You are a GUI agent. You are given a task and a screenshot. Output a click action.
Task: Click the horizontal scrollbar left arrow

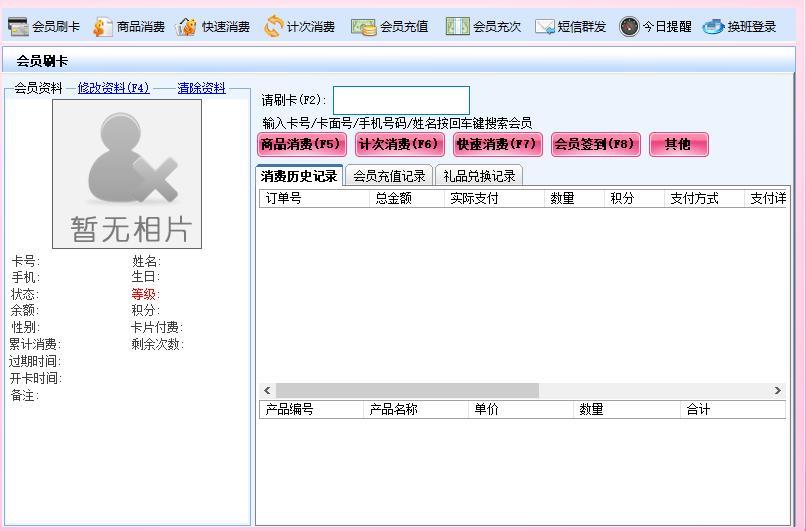[267, 391]
